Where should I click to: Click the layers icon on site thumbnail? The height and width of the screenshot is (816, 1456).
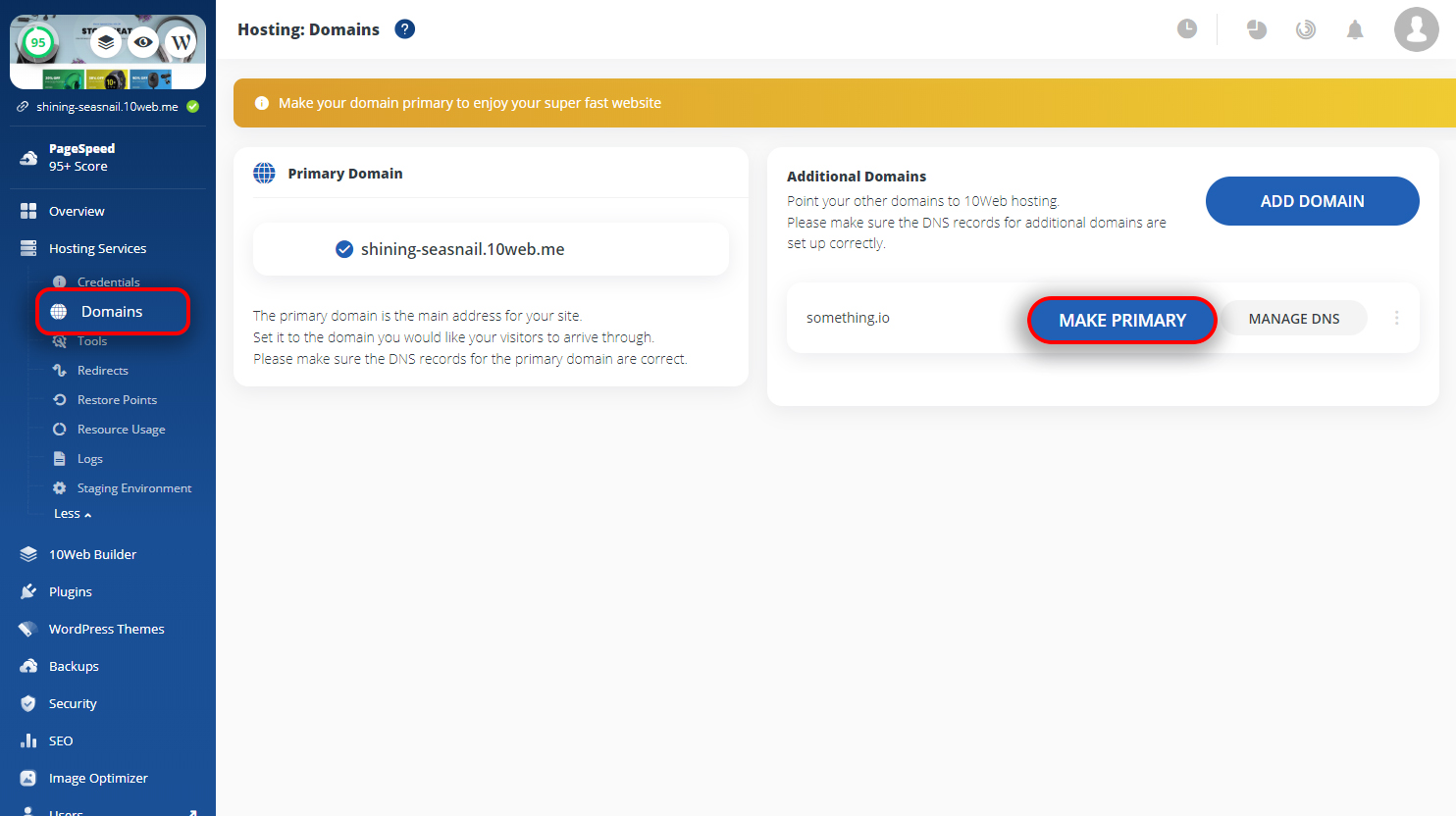pos(106,42)
